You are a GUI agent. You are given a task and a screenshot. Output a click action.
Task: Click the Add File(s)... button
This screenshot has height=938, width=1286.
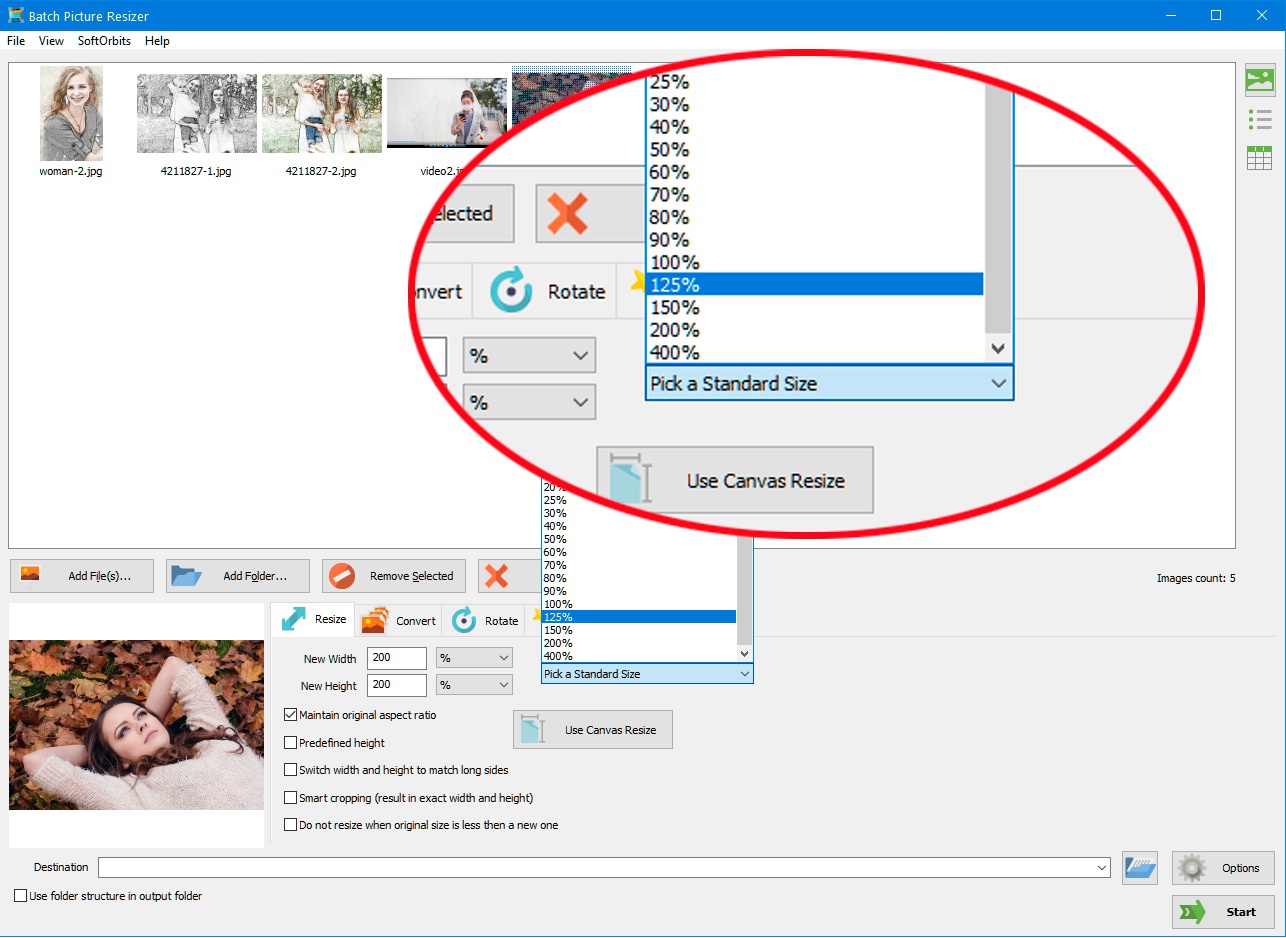coord(82,576)
